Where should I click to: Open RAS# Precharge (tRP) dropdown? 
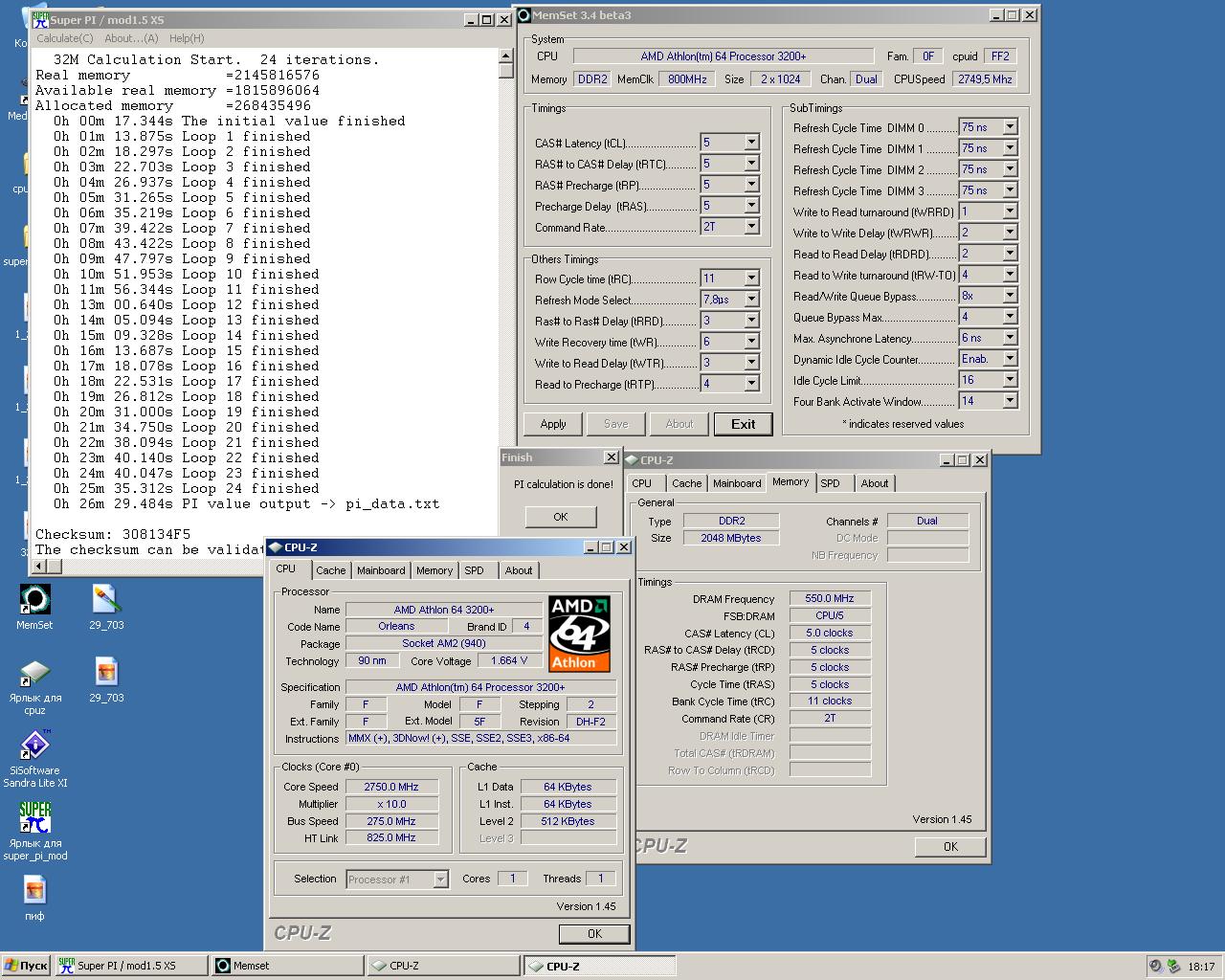[x=751, y=185]
